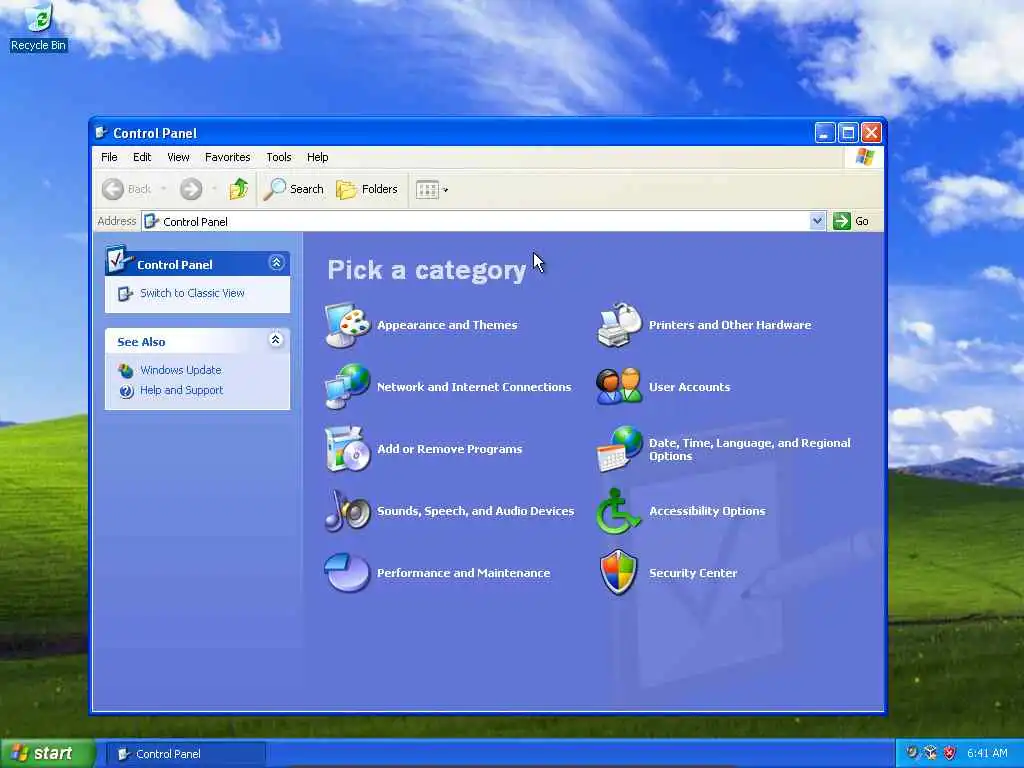This screenshot has width=1024, height=768.
Task: Click the Printers and Other Hardware text link
Action: click(x=730, y=325)
